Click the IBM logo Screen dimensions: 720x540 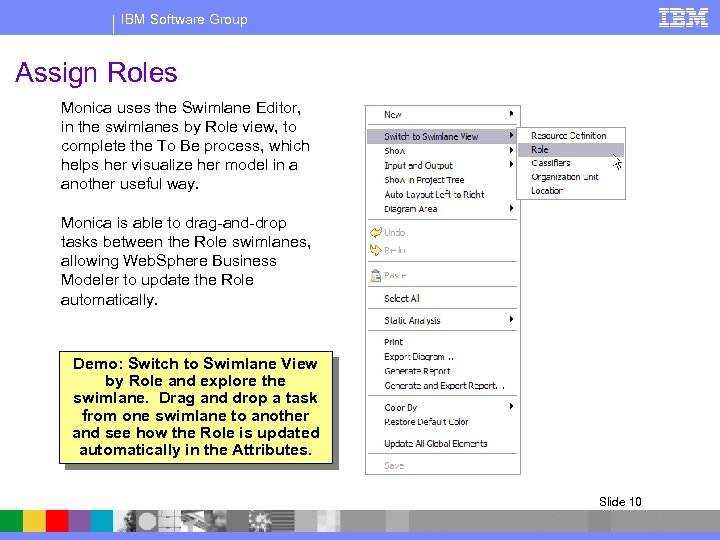point(683,18)
